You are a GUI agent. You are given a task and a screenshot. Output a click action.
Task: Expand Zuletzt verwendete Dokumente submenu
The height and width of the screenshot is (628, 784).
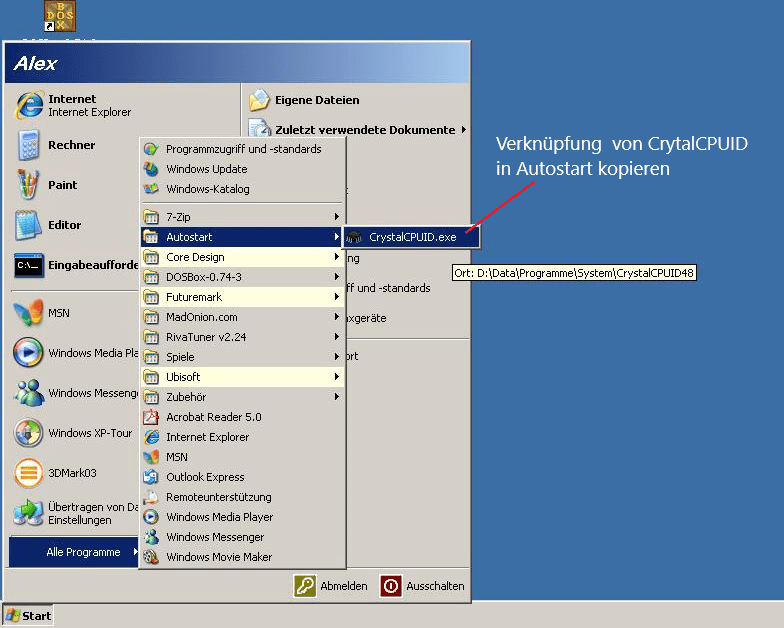(x=358, y=130)
